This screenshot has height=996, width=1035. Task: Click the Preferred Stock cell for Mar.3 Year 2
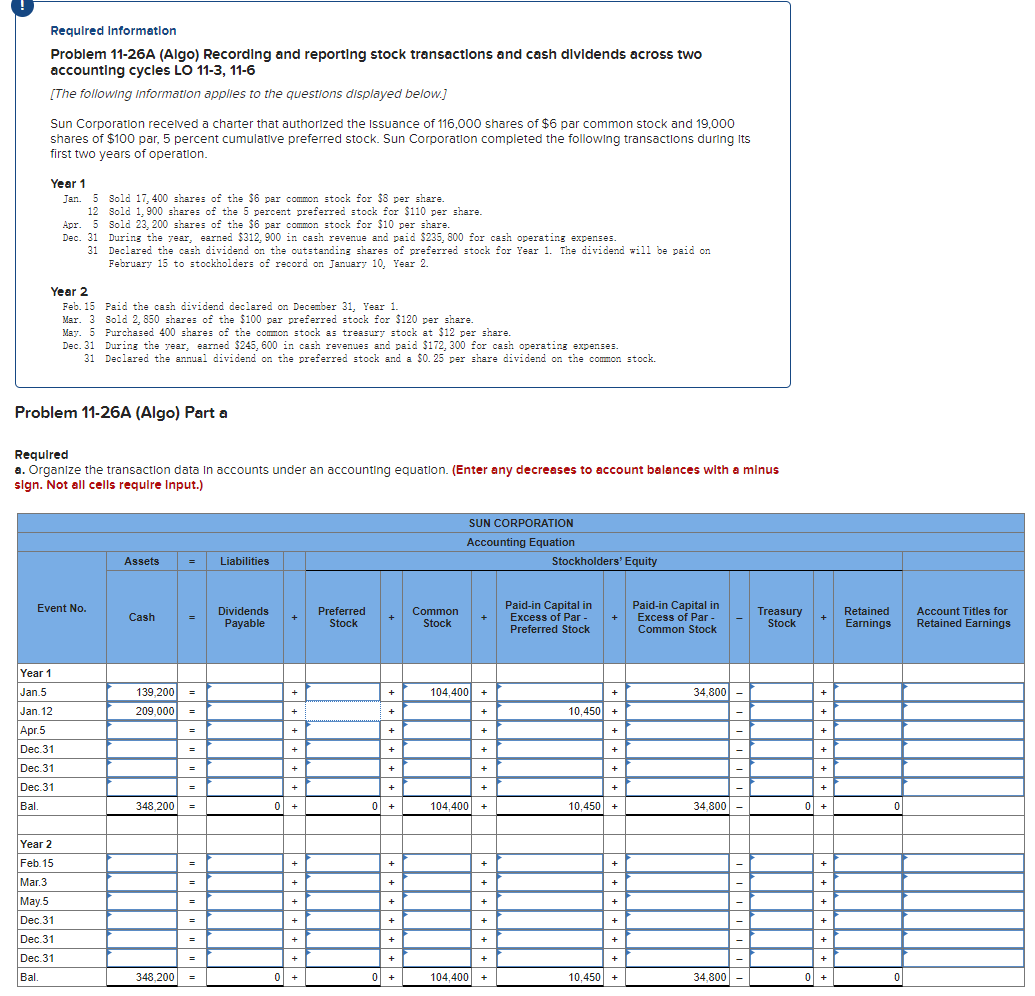(343, 882)
